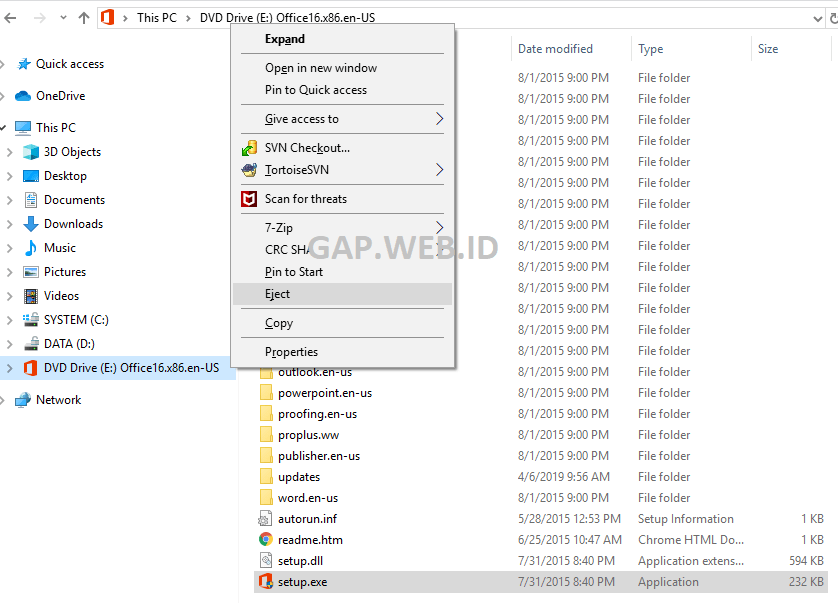Viewport: 838px width, 603px height.
Task: Click the Videos film icon
Action: [31, 296]
